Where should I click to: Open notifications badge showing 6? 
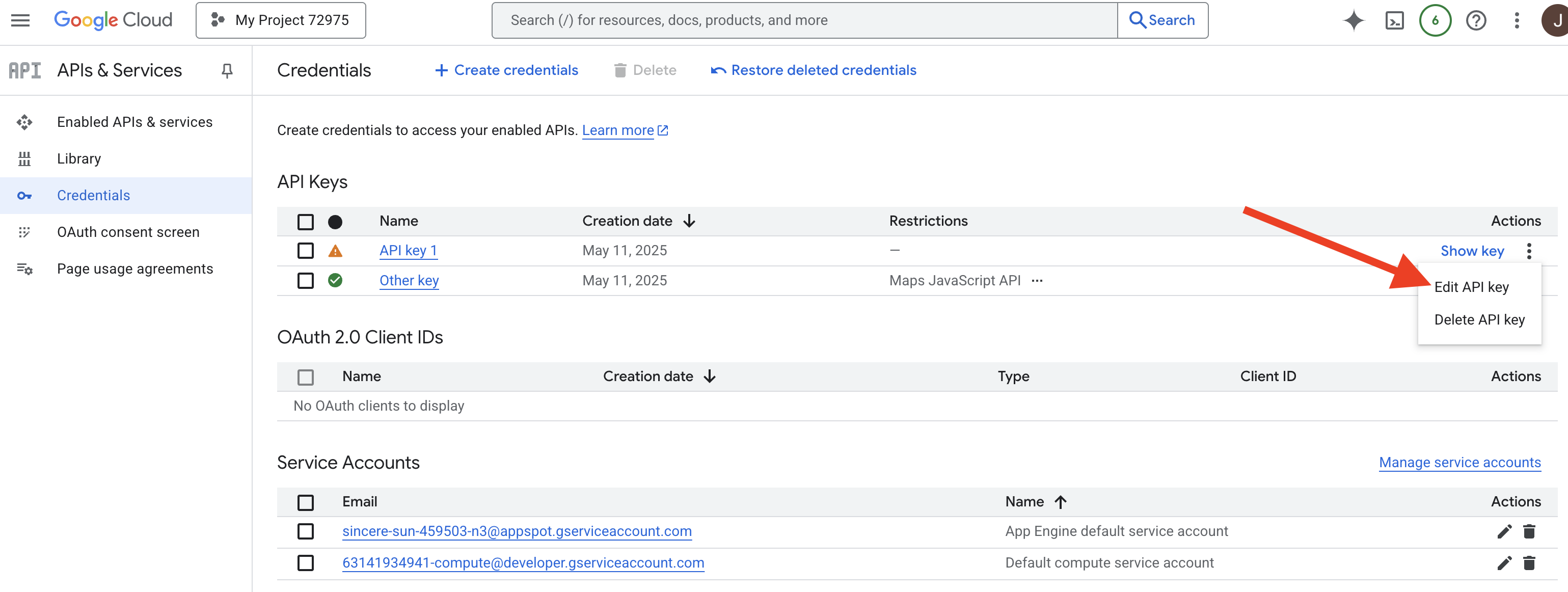[x=1435, y=20]
